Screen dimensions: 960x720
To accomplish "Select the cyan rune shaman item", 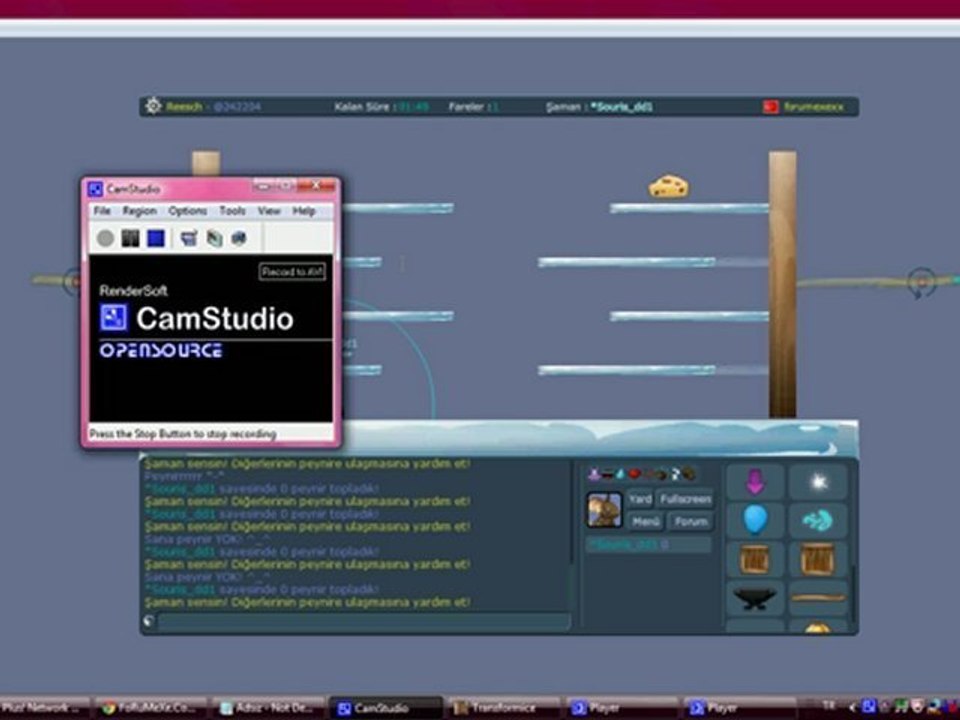I will [818, 520].
